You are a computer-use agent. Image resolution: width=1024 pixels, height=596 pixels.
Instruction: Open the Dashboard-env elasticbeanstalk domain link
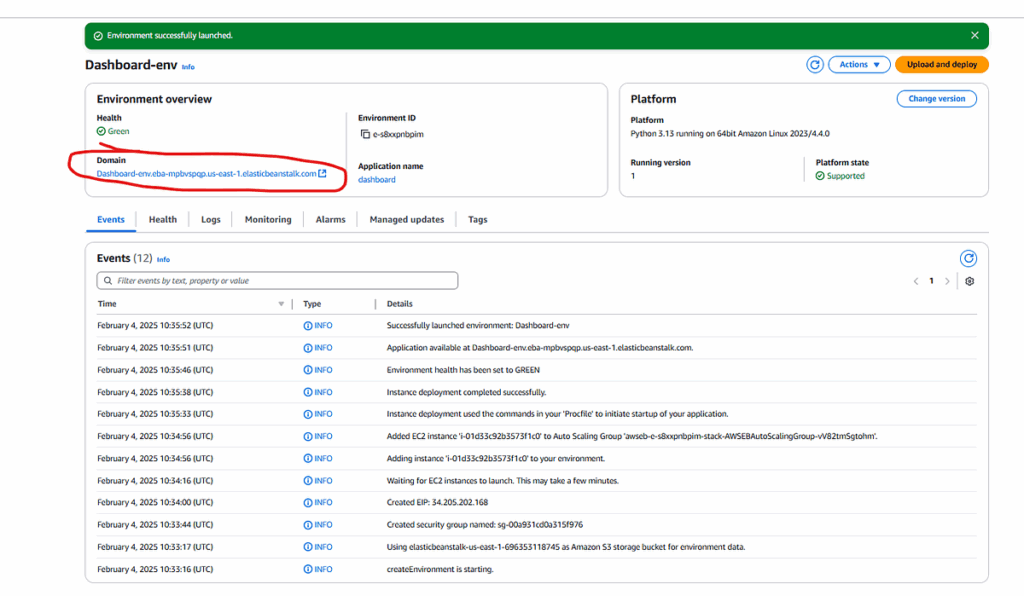[206, 173]
